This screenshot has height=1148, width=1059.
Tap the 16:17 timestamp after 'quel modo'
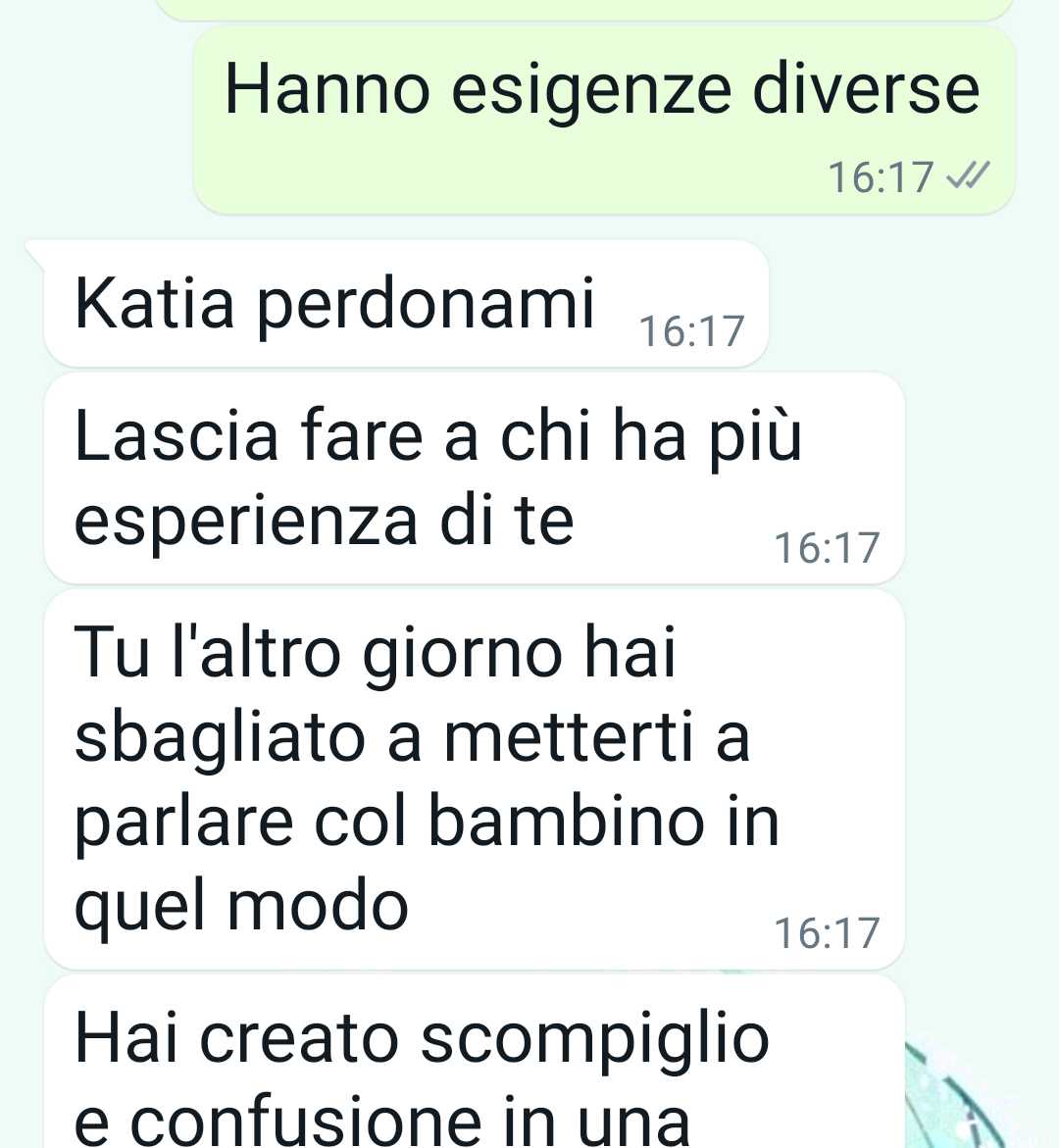[x=826, y=932]
